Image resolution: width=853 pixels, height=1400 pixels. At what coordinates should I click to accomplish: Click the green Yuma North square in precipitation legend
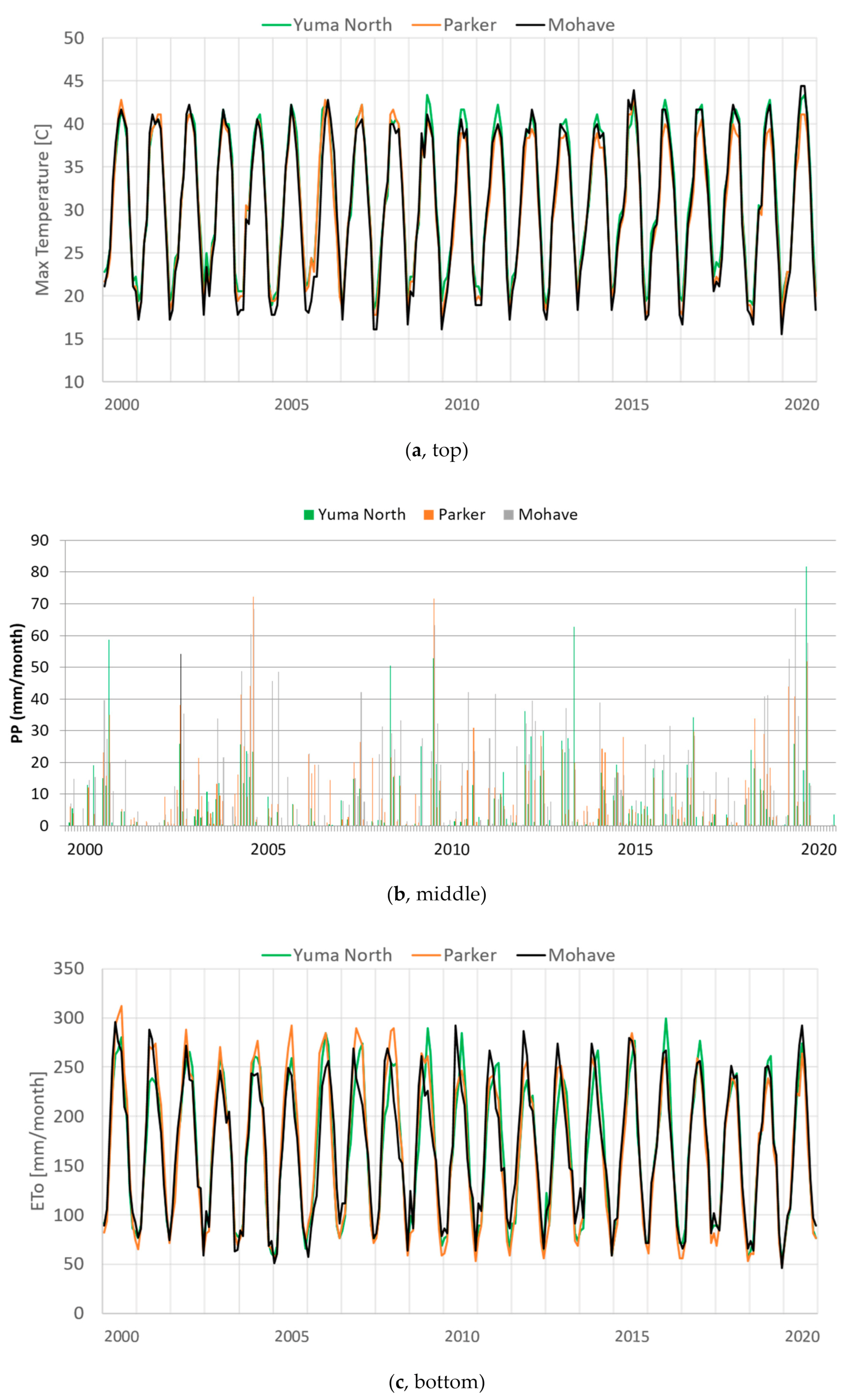[308, 515]
